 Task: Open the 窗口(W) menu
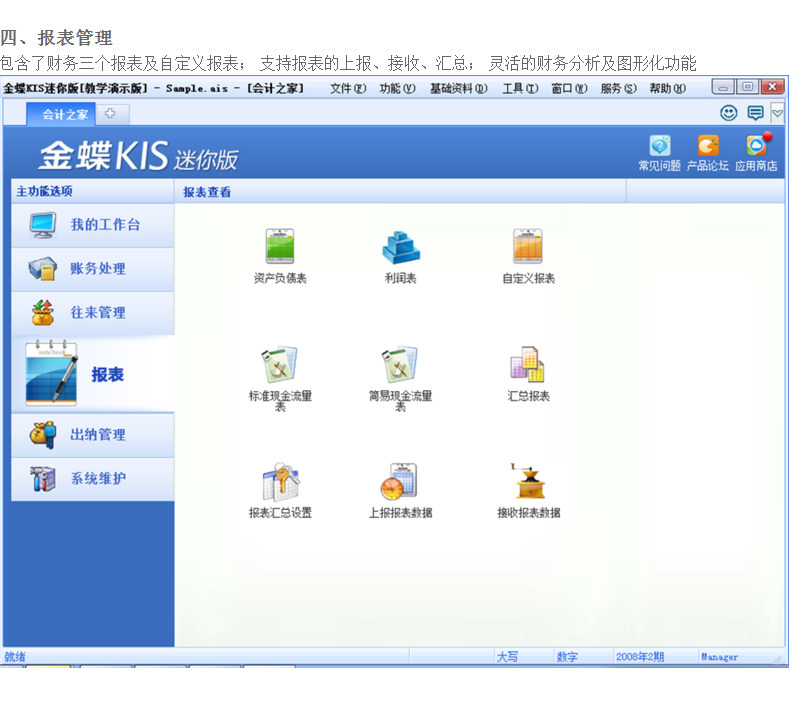569,89
